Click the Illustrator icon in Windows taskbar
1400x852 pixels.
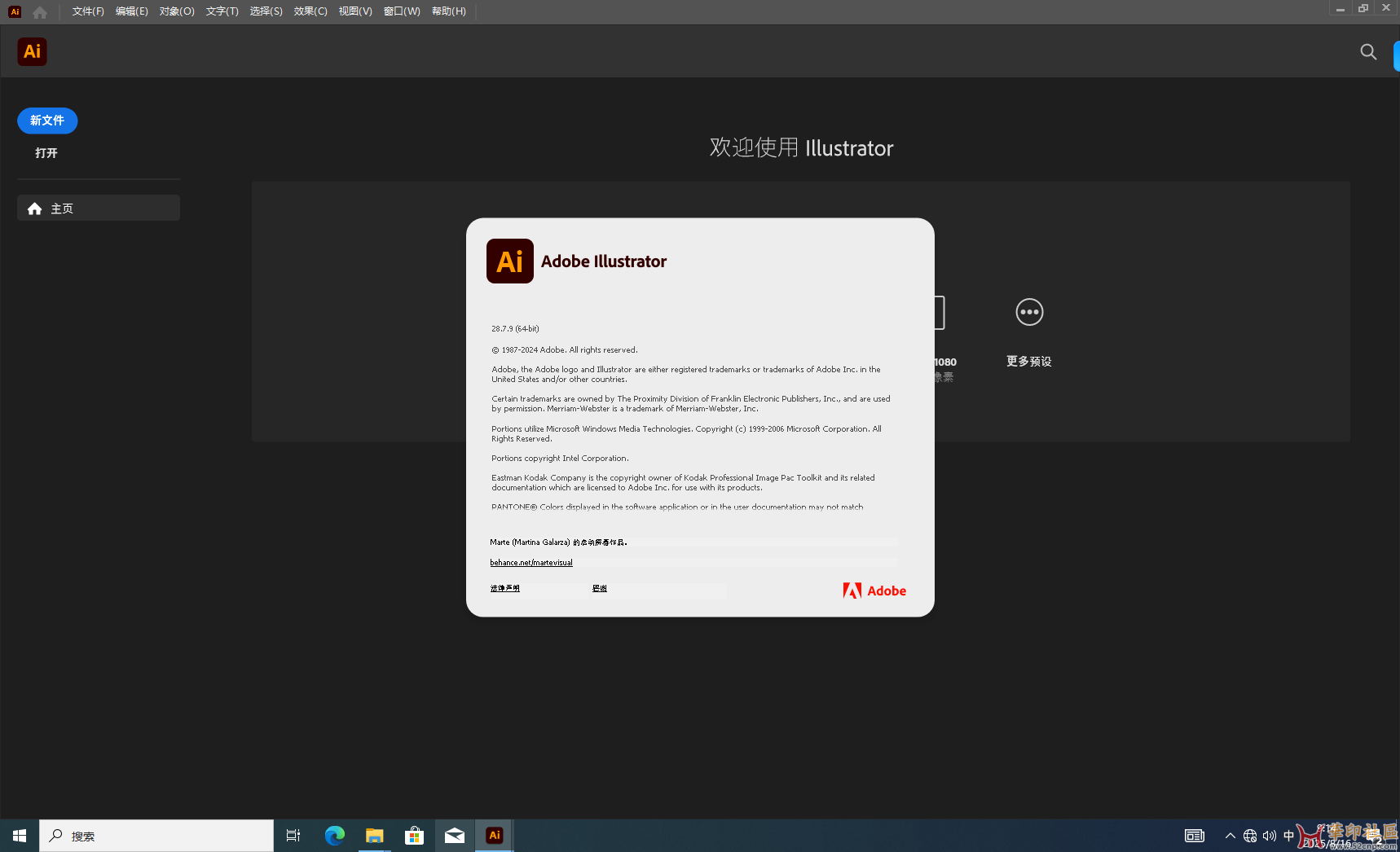[x=494, y=836]
